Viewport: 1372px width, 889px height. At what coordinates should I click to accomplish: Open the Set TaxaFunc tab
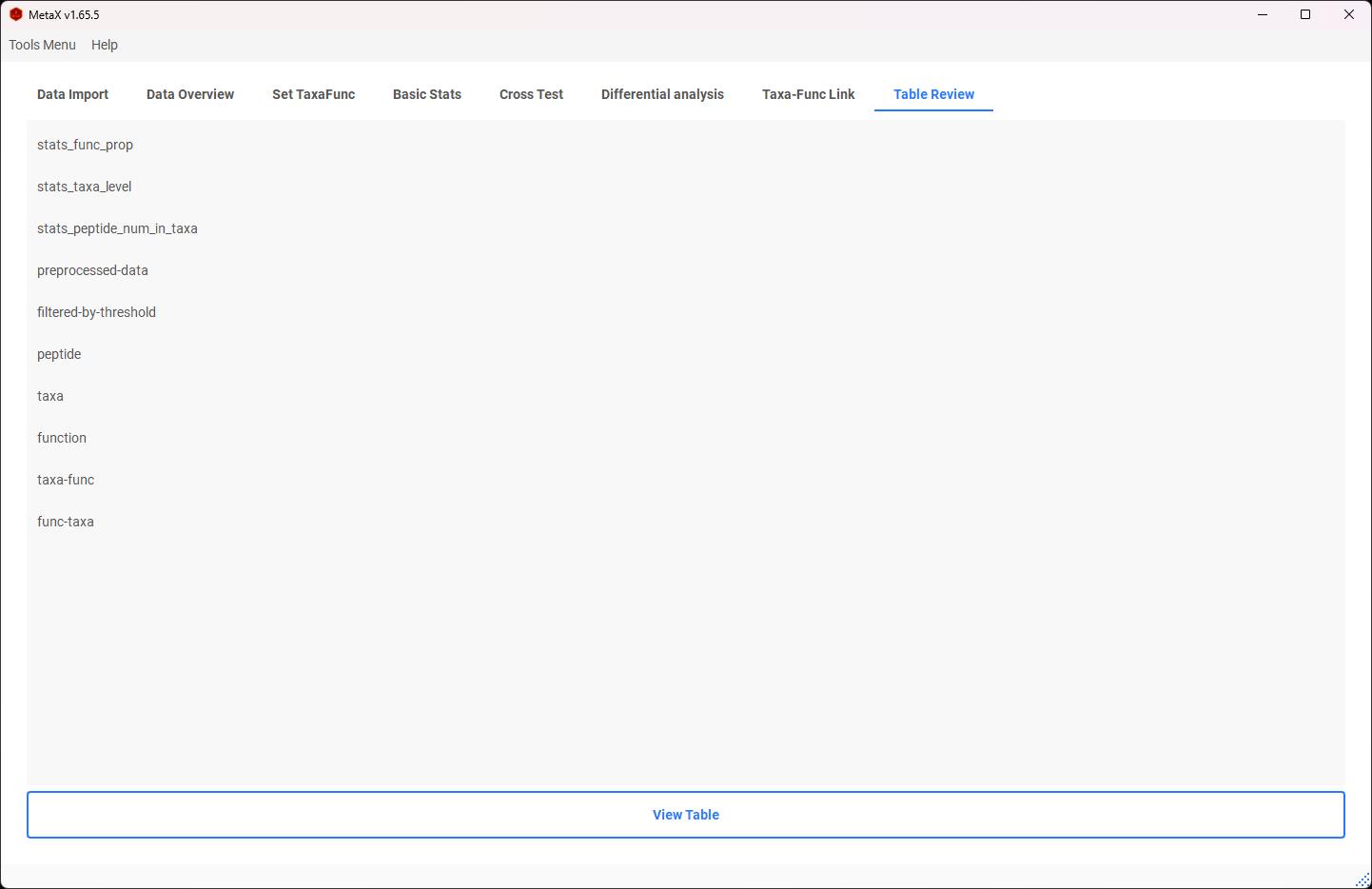tap(313, 94)
